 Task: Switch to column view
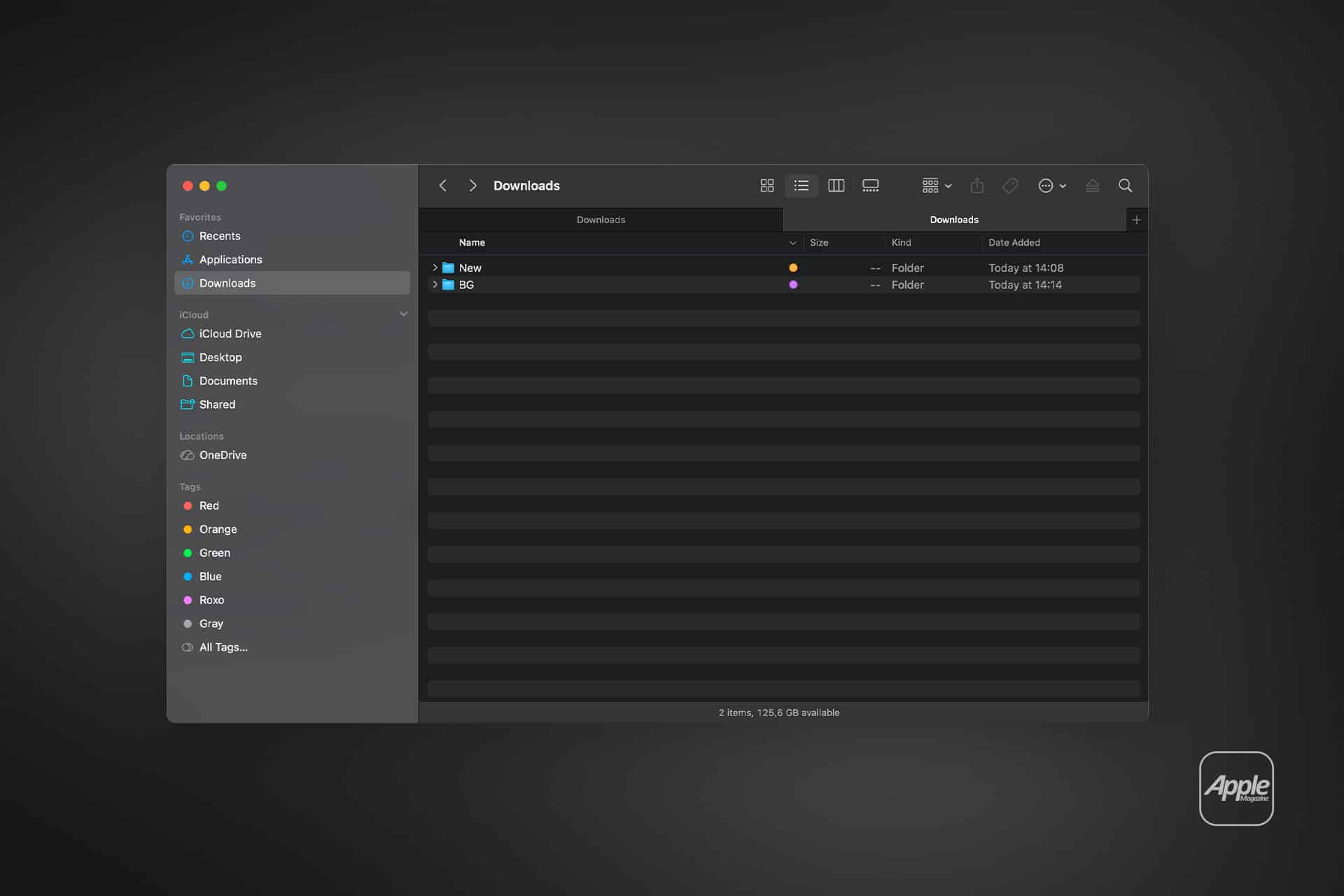click(x=836, y=185)
